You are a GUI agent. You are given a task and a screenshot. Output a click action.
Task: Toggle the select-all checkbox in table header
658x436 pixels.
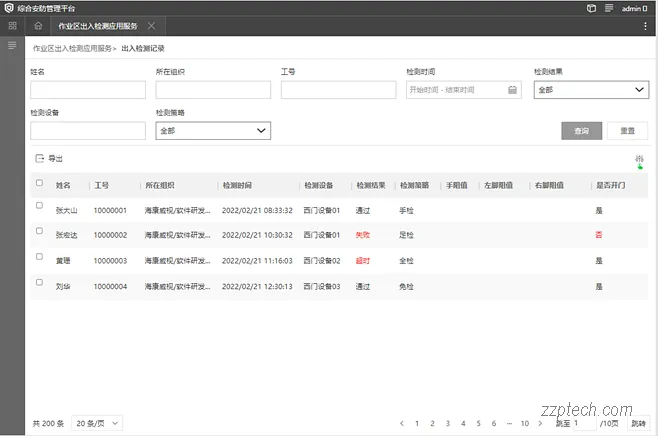39,183
